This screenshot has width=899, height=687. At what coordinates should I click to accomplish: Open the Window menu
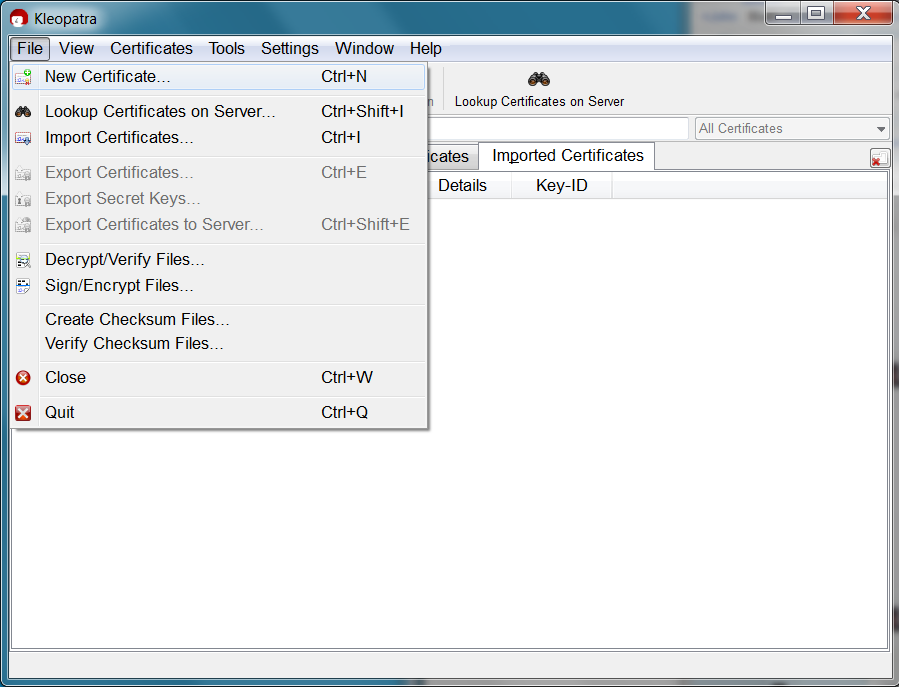364,49
